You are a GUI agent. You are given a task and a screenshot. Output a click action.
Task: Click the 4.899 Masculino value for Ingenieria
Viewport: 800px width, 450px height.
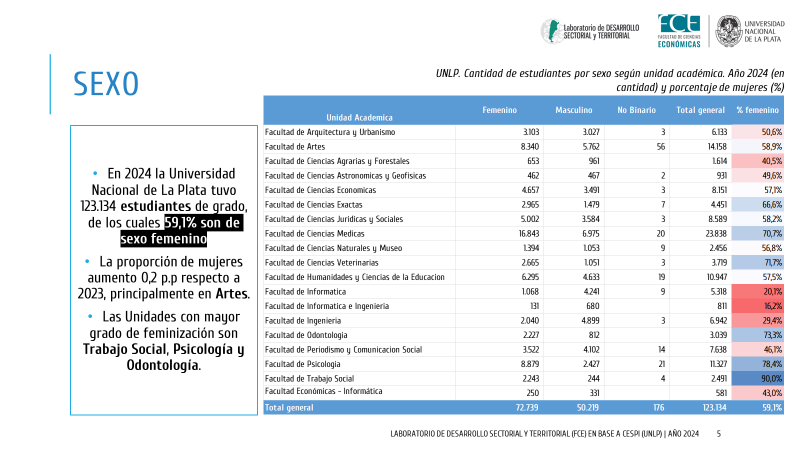[x=590, y=321]
